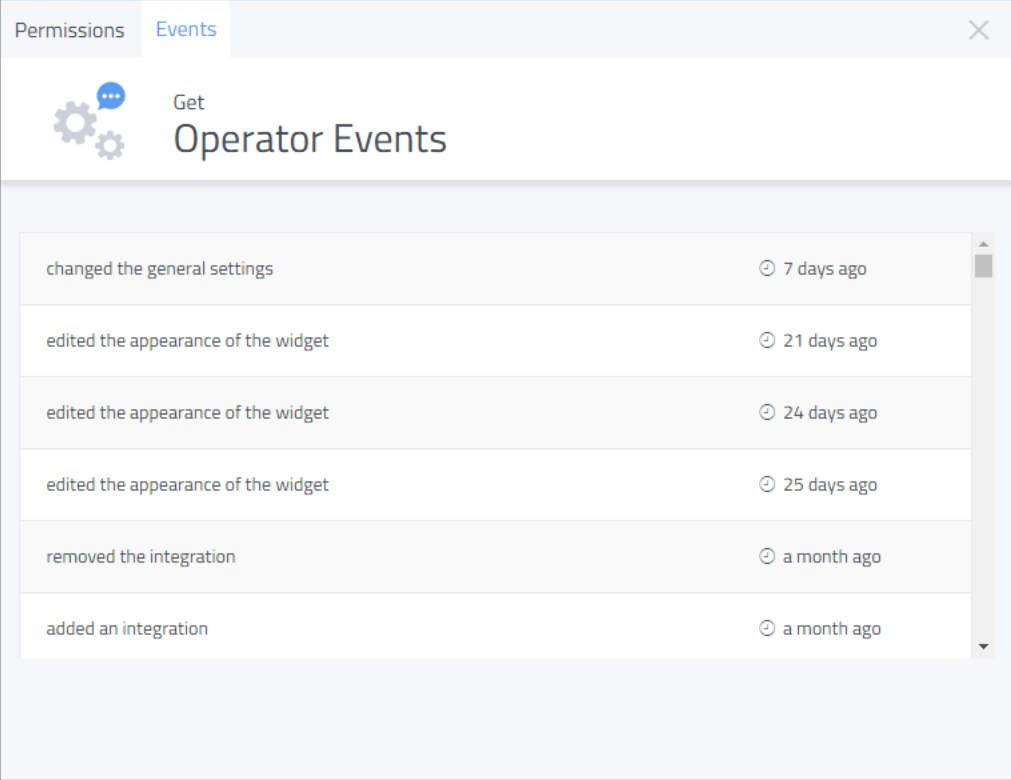Open the 'removed the integration' event

(141, 557)
